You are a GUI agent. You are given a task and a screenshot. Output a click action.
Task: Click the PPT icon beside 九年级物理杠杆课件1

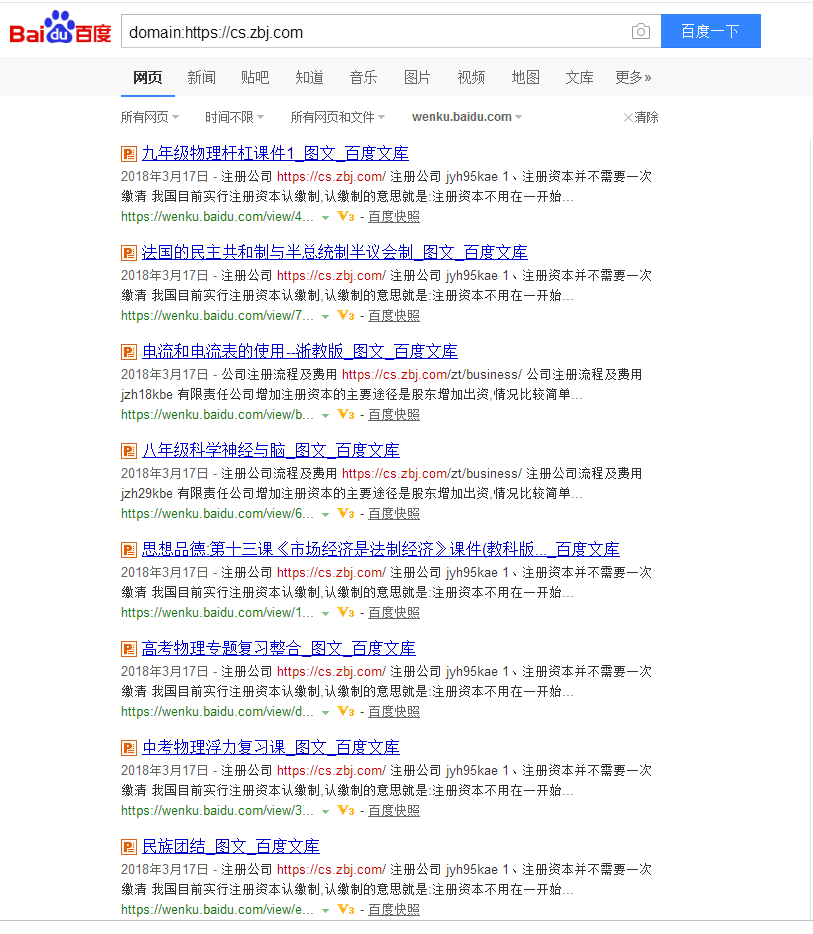click(129, 154)
